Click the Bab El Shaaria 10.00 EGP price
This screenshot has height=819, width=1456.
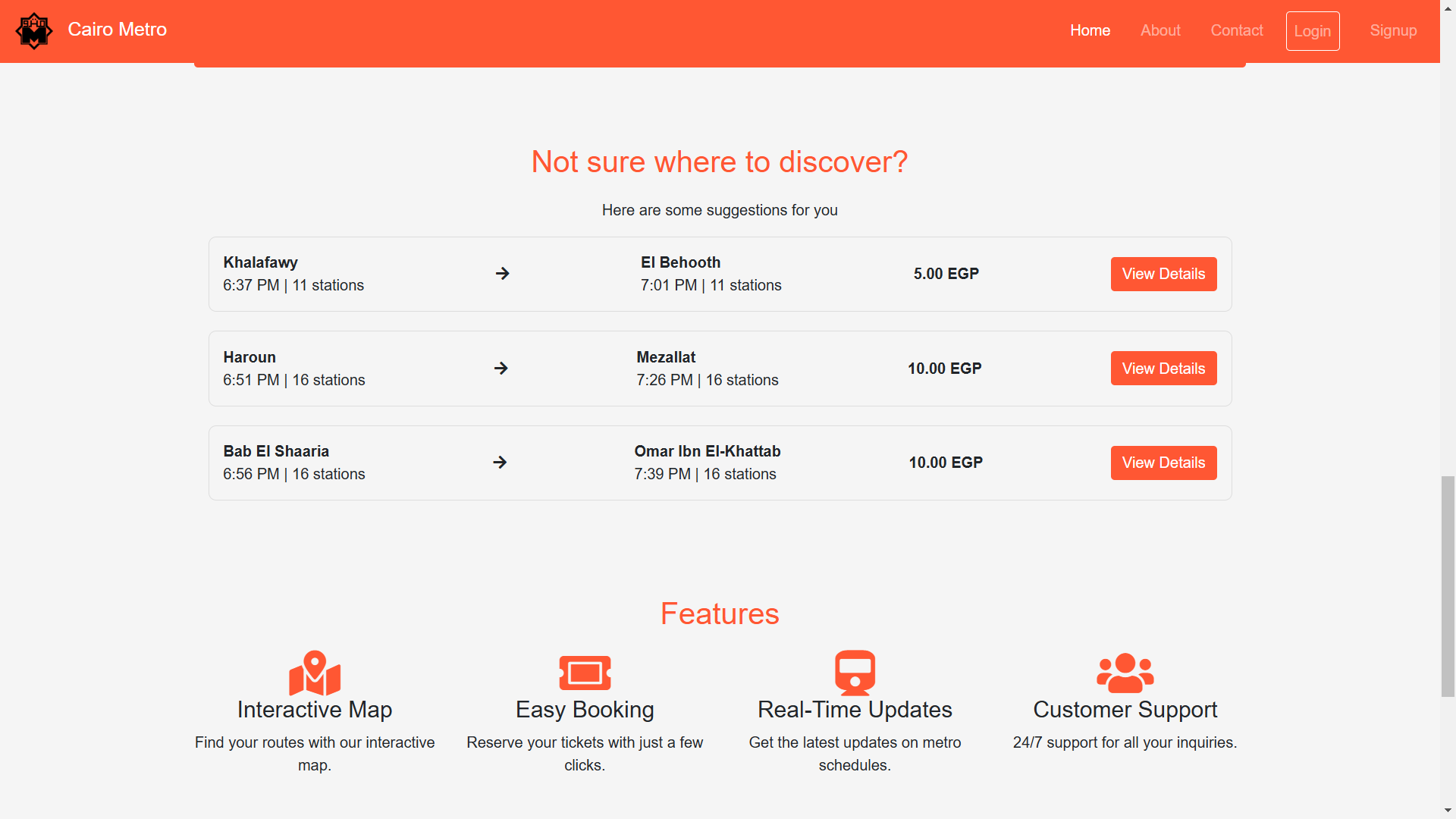(946, 463)
